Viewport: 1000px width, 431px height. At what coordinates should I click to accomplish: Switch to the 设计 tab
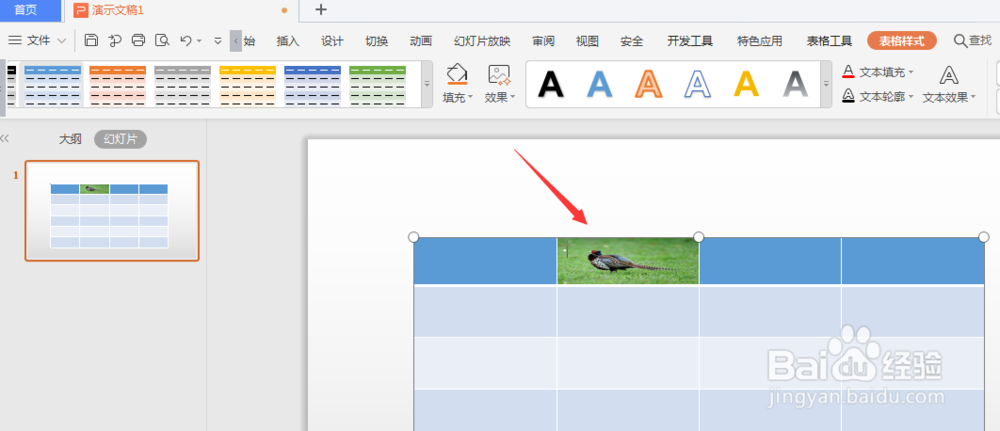[x=332, y=41]
